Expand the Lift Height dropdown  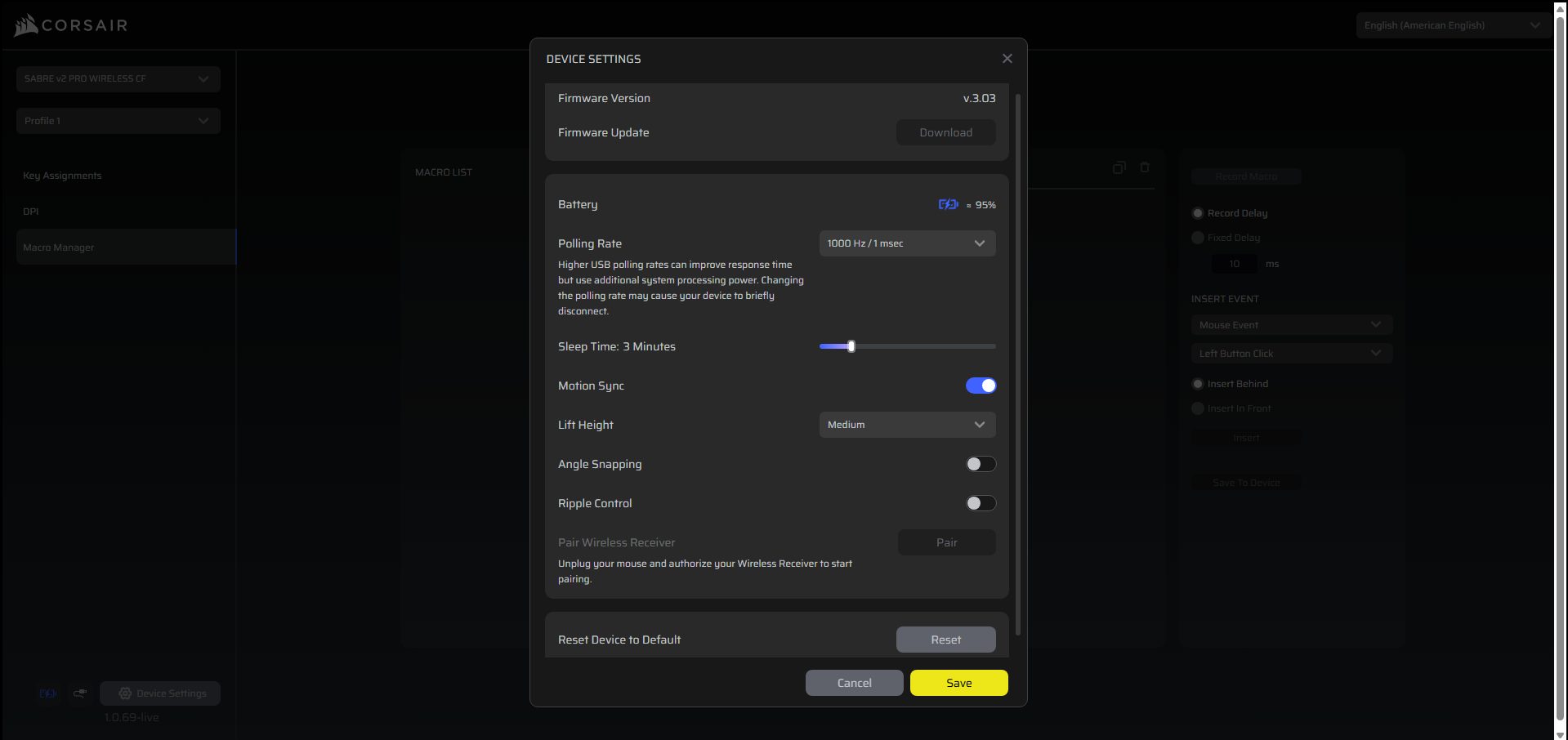907,425
